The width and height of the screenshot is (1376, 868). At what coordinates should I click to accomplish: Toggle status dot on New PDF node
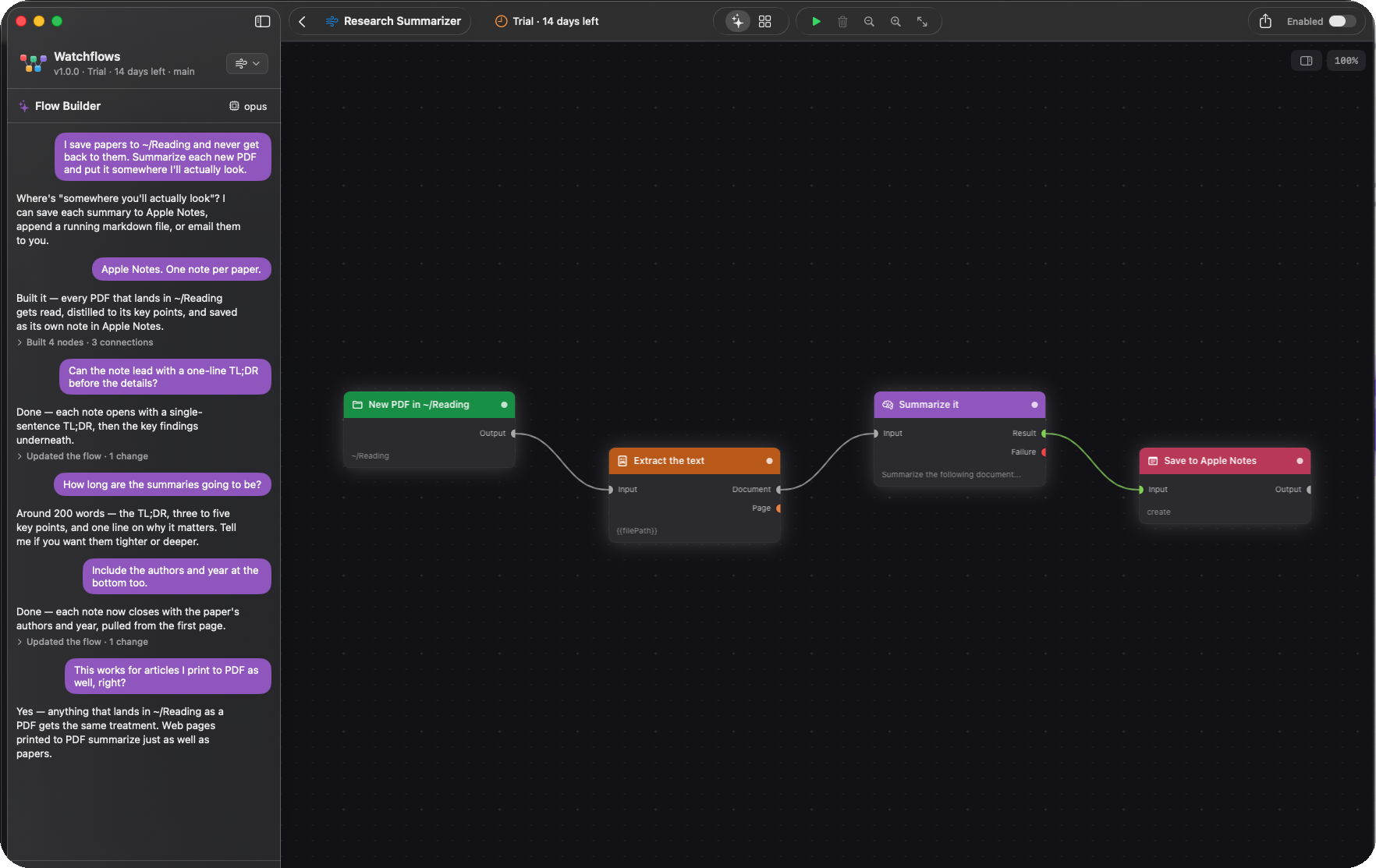(x=504, y=405)
